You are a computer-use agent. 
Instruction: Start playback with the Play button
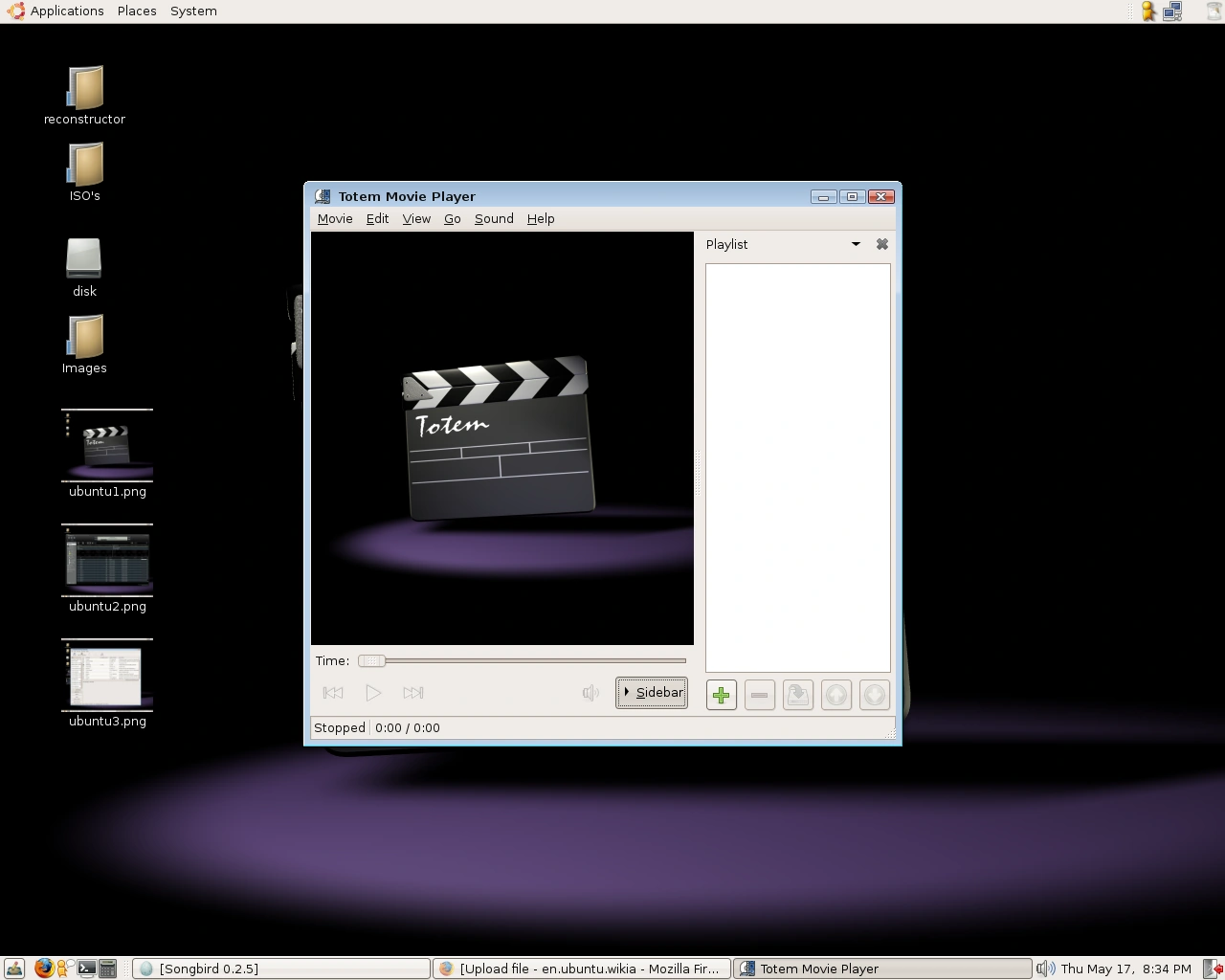[373, 693]
